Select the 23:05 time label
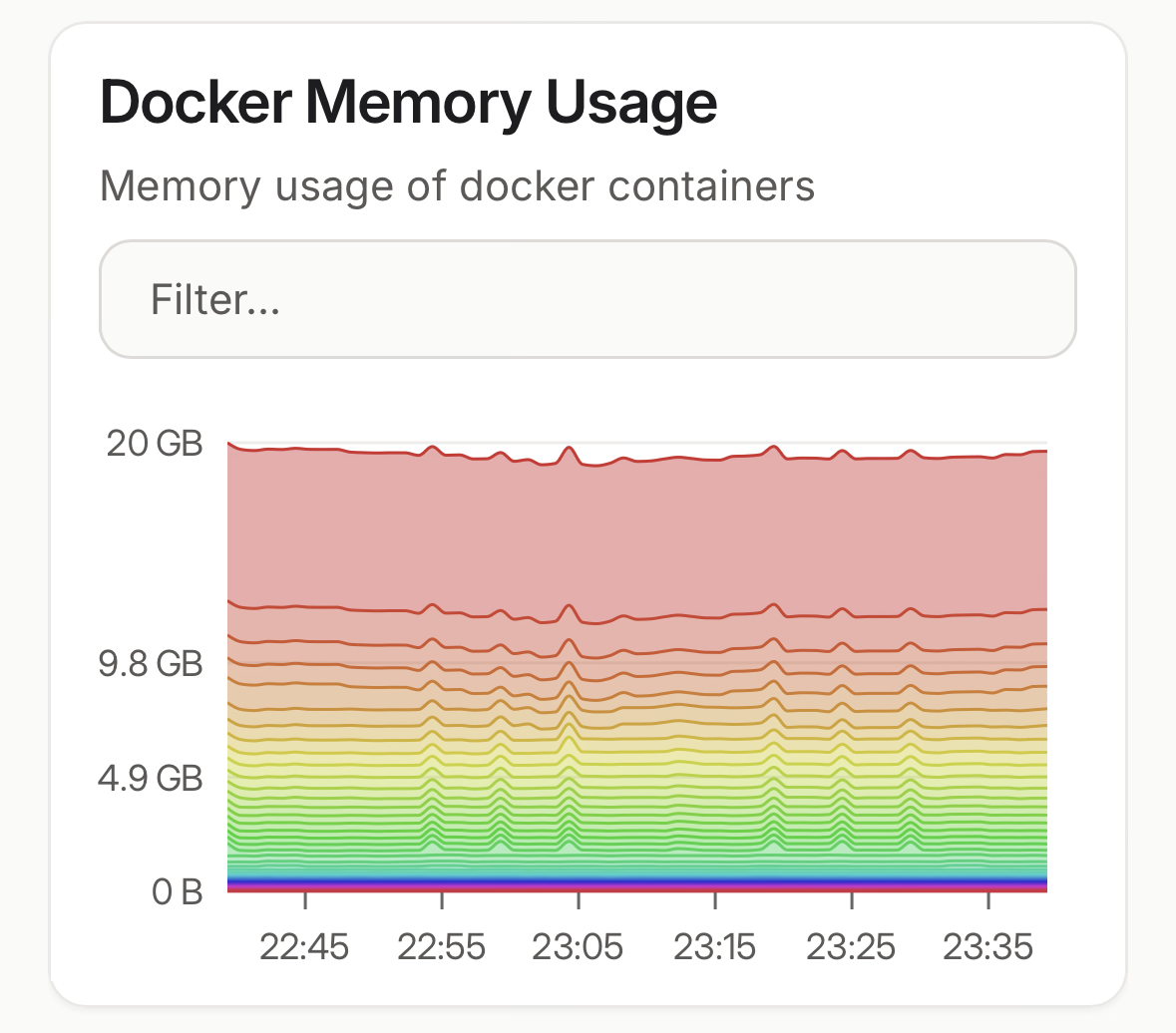This screenshot has height=1033, width=1176. point(578,946)
